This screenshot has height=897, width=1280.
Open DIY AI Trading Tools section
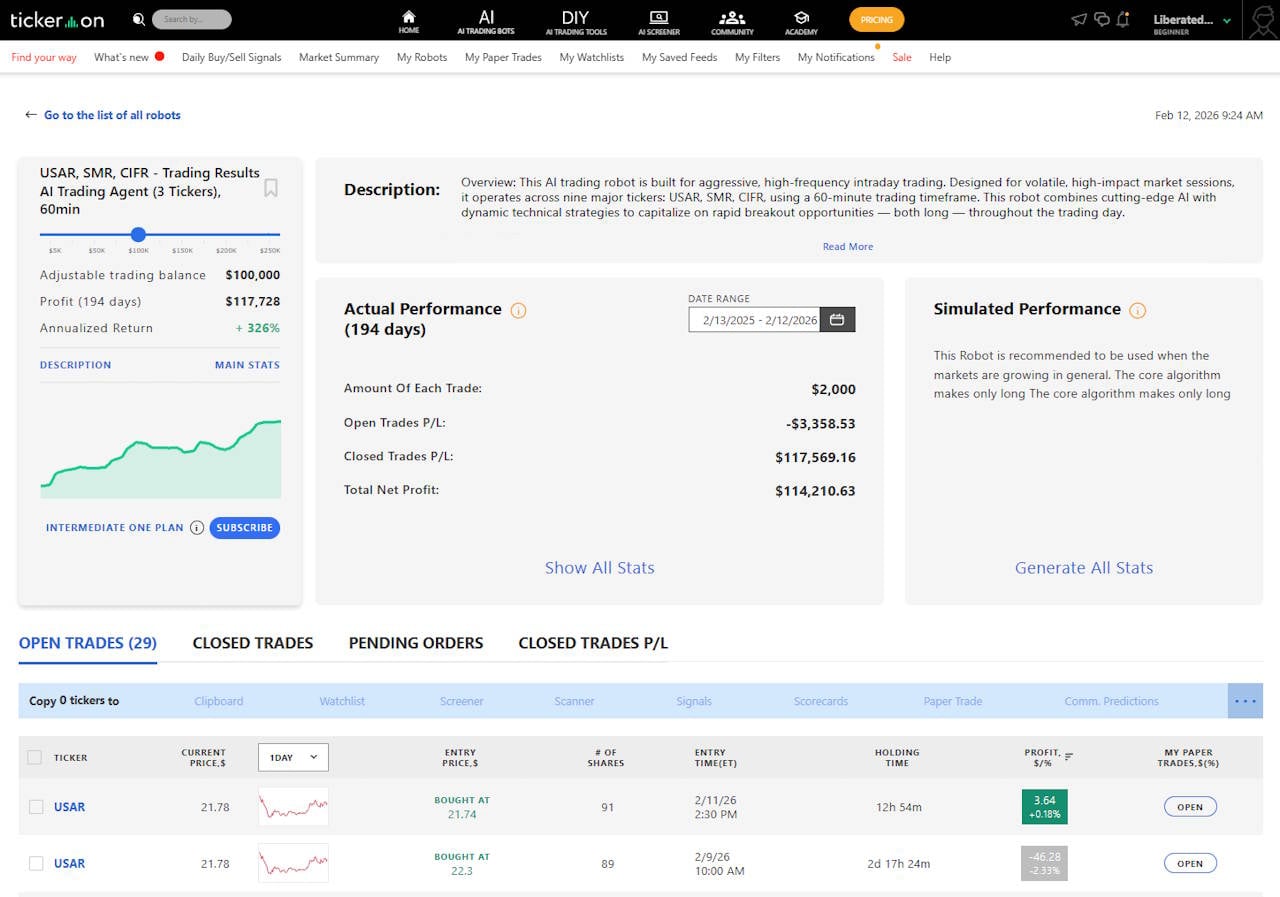(x=575, y=20)
